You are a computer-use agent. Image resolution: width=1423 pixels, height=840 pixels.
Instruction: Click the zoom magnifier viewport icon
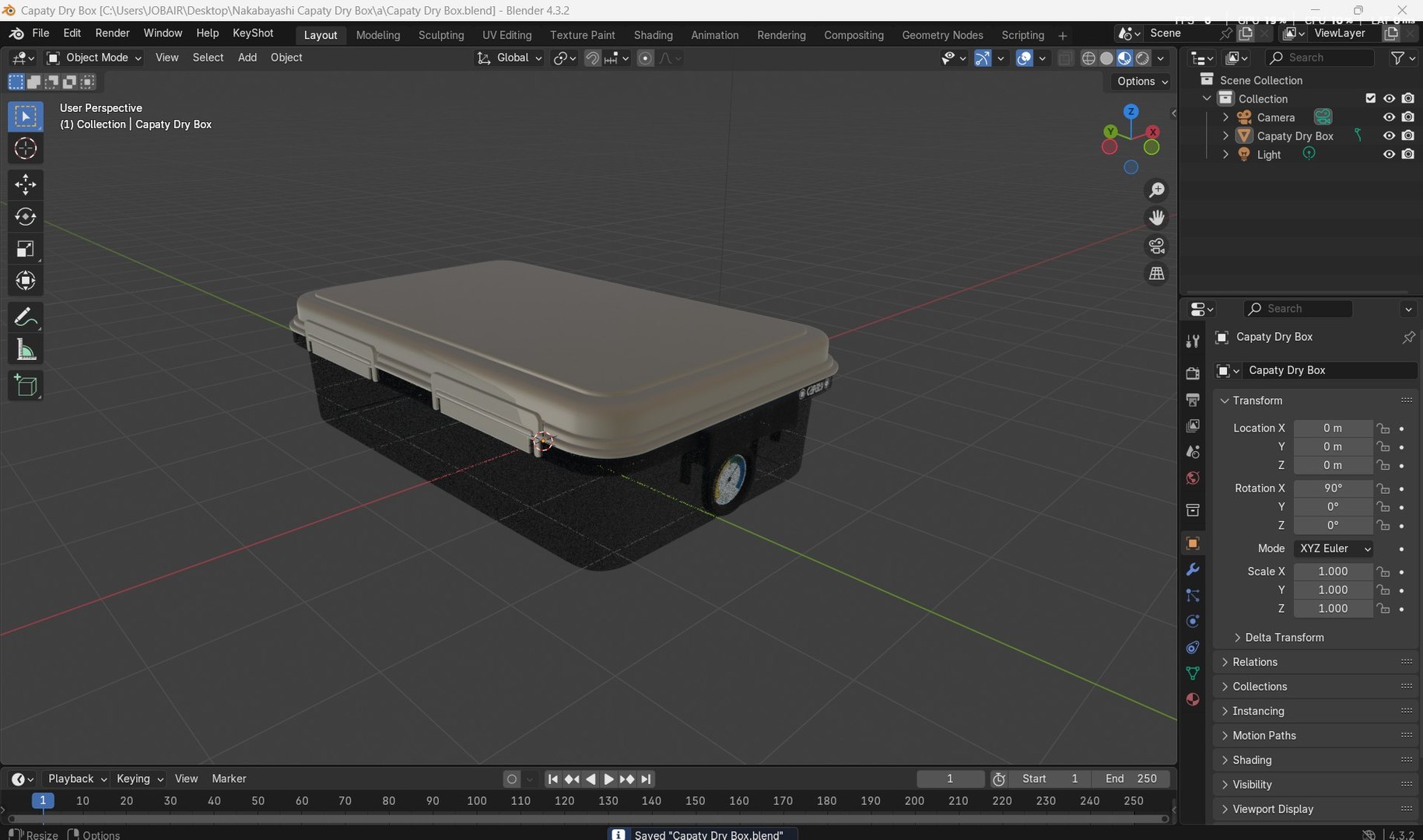(1157, 190)
